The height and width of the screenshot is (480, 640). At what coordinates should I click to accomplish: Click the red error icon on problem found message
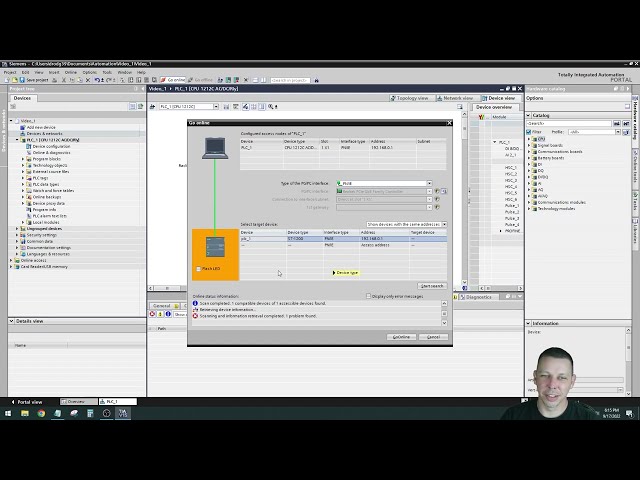click(195, 316)
